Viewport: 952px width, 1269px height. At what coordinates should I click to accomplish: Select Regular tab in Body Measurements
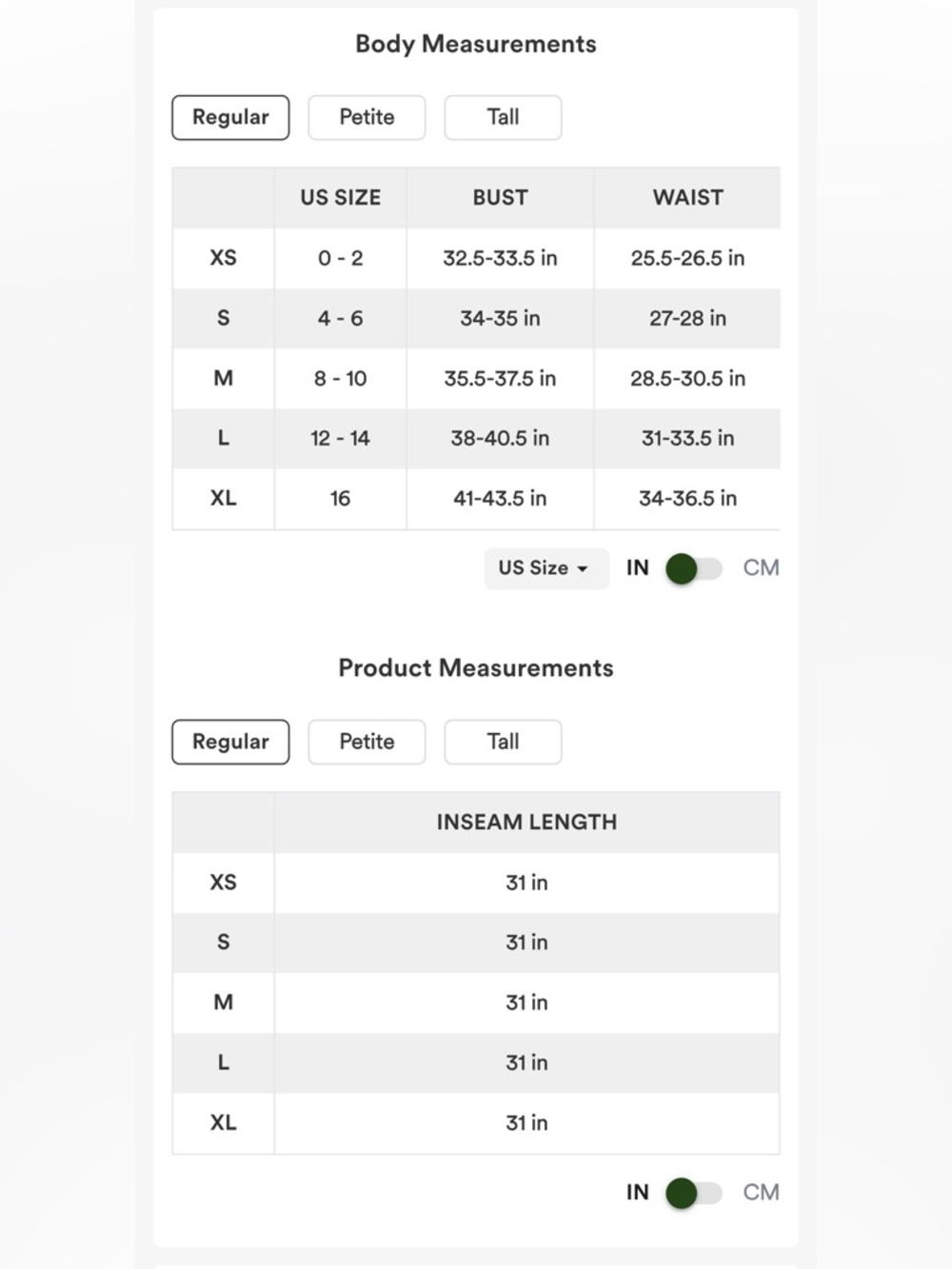tap(230, 117)
